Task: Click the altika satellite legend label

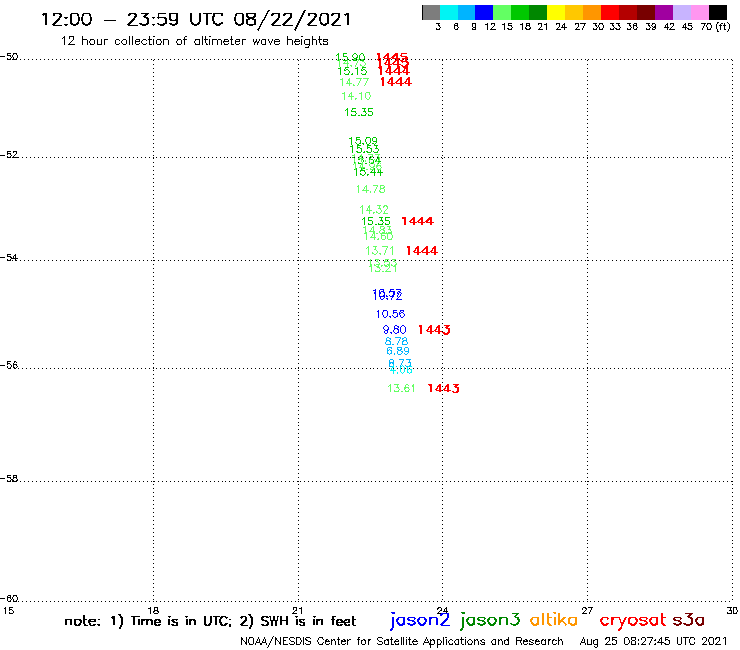Action: [554, 619]
